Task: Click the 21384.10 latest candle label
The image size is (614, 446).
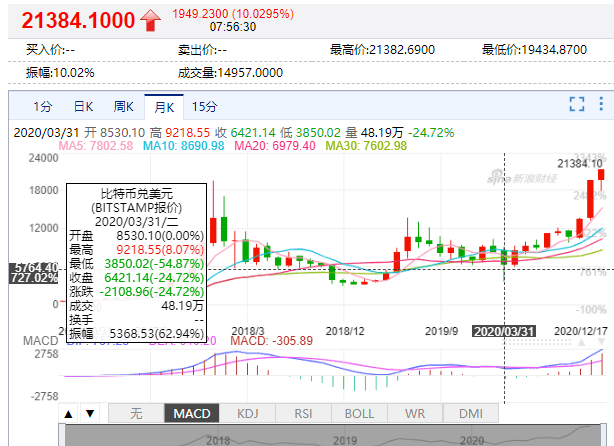Action: click(x=580, y=164)
